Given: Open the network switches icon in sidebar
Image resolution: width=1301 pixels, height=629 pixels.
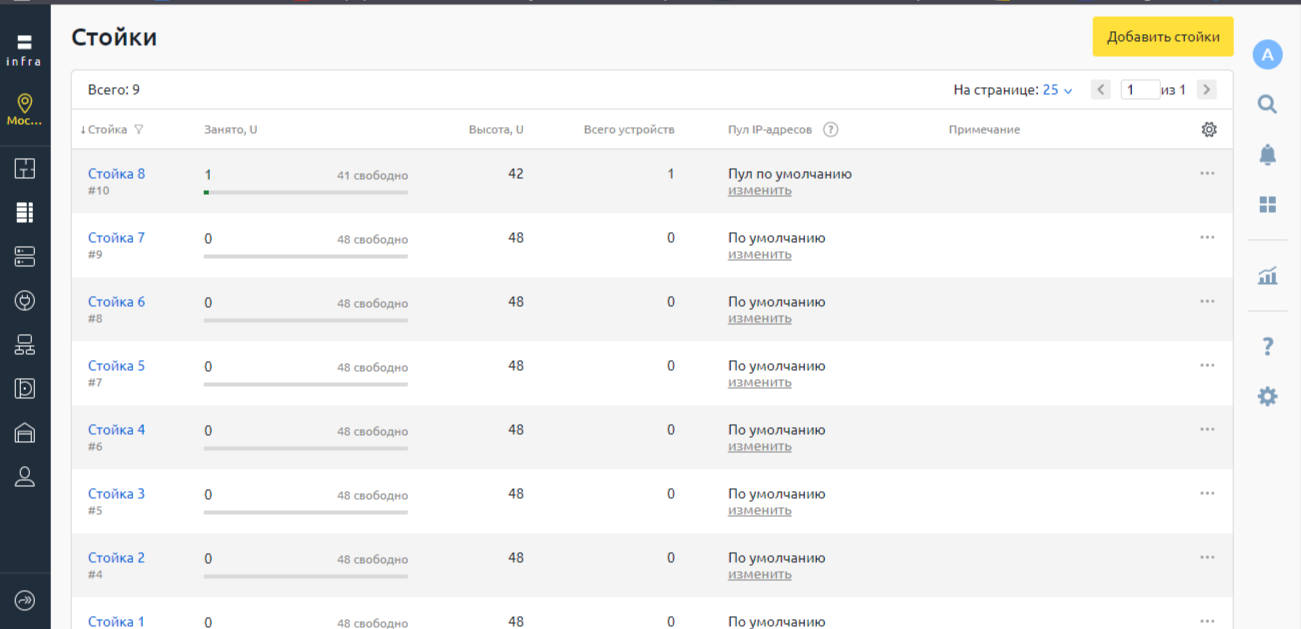Looking at the screenshot, I should (x=25, y=345).
